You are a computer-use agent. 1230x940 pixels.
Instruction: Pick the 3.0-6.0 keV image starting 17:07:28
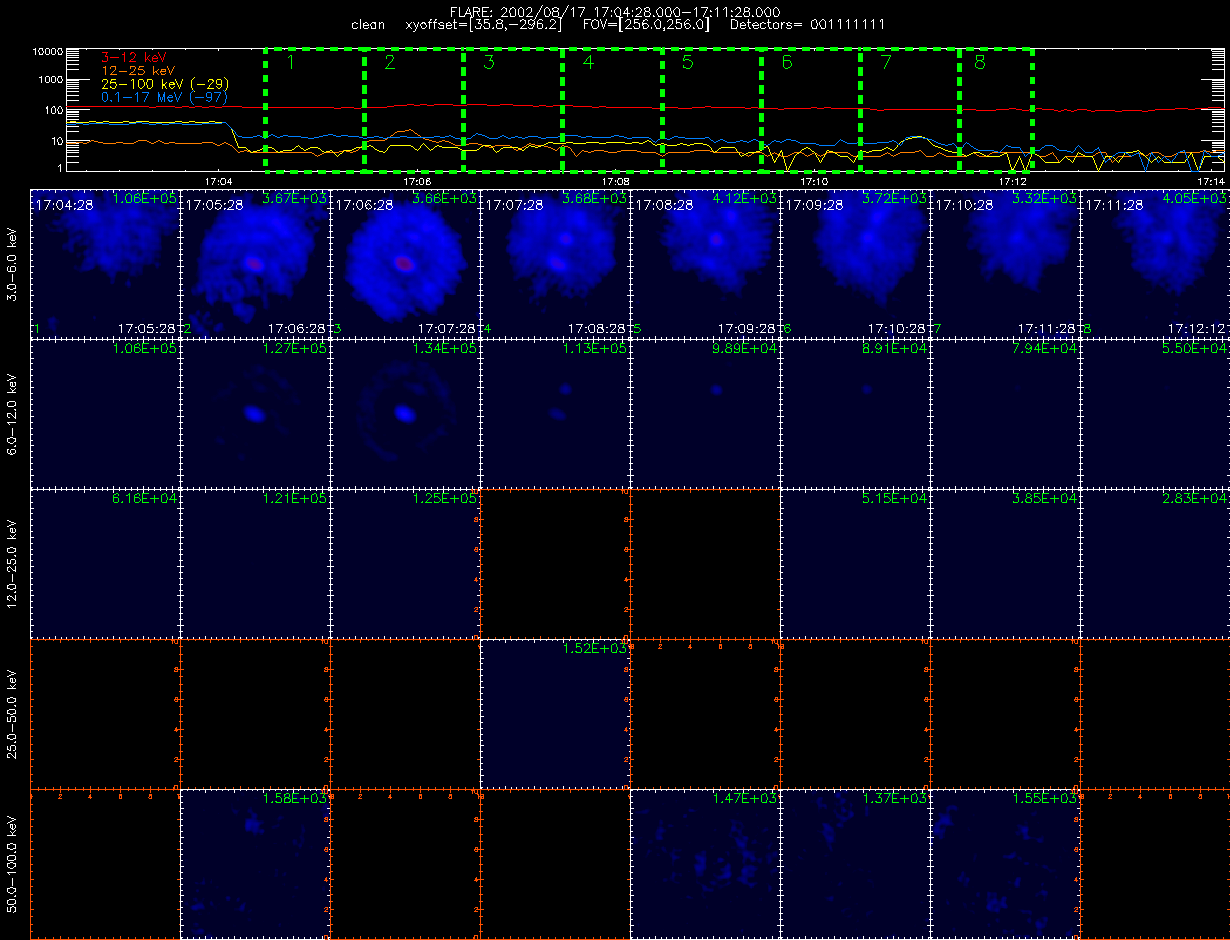click(555, 263)
